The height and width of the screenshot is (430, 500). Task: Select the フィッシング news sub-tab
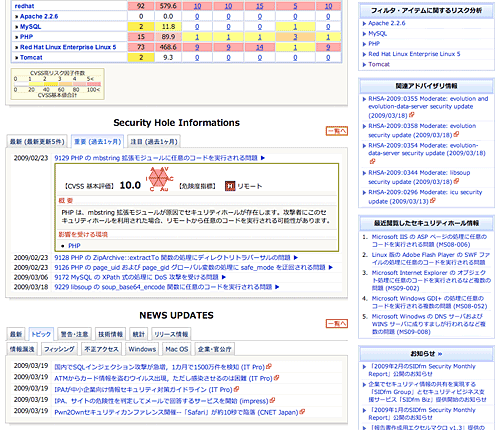(59, 349)
